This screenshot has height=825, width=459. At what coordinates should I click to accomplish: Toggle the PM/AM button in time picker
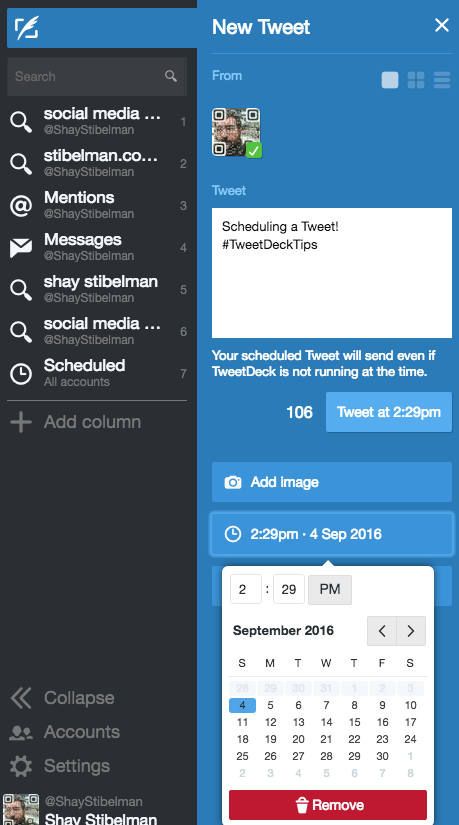(330, 589)
